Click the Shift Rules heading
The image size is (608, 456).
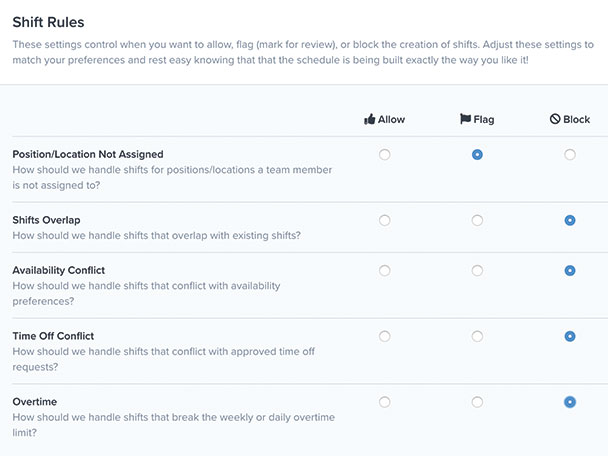click(48, 22)
